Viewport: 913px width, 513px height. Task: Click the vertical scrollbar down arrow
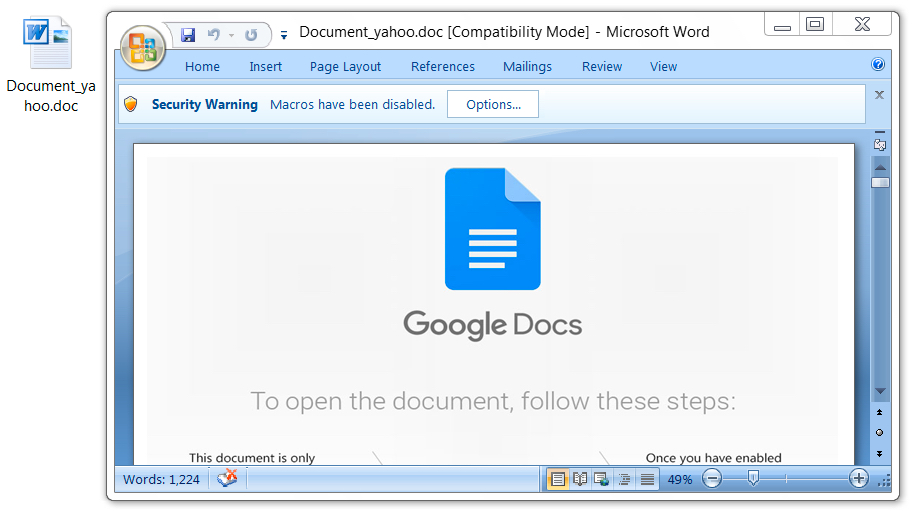point(880,391)
